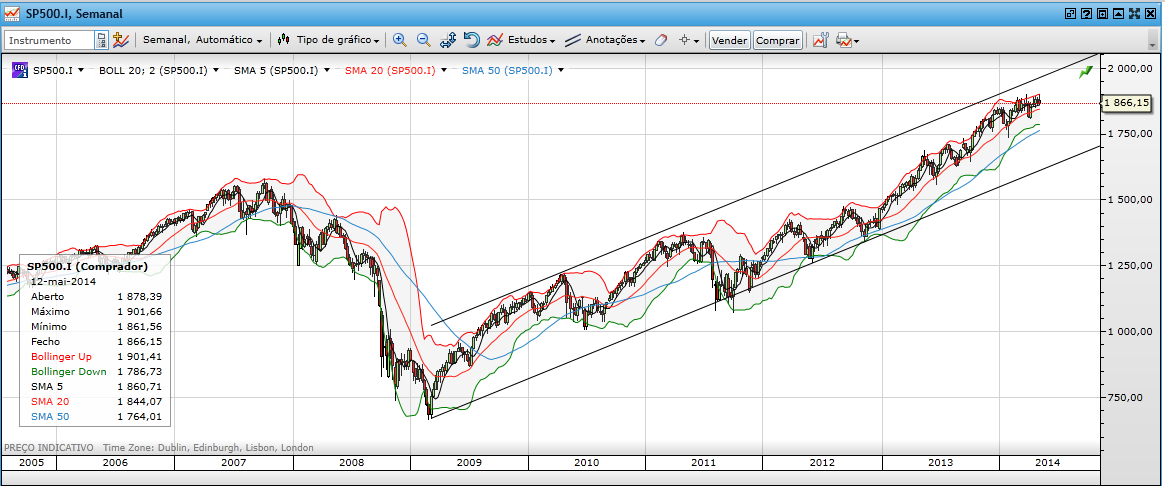
Task: Click the 2010 year on time axis
Action: click(587, 462)
